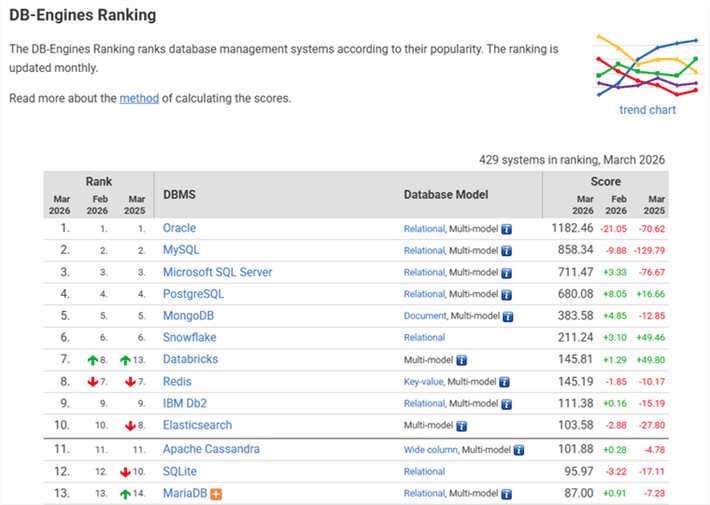Open the Oracle DBMS page
Viewport: 710px width, 505px height.
point(179,228)
